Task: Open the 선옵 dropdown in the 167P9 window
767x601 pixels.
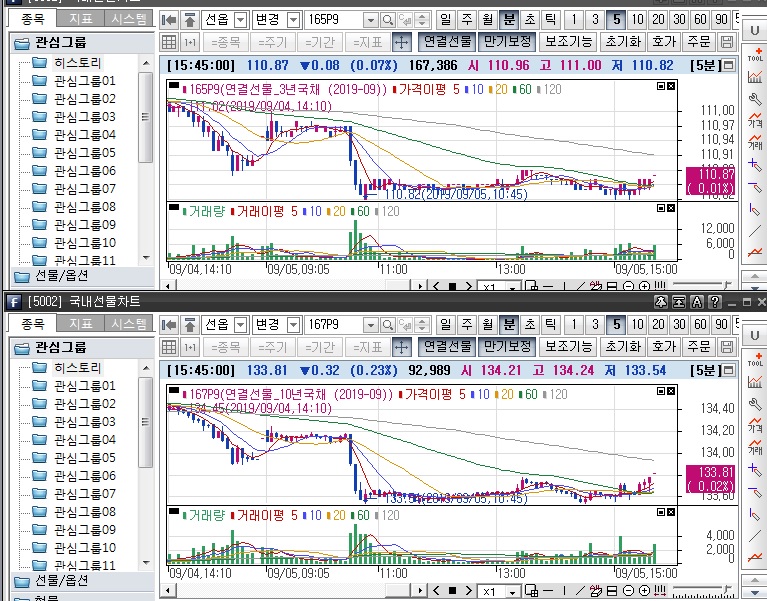Action: point(240,325)
